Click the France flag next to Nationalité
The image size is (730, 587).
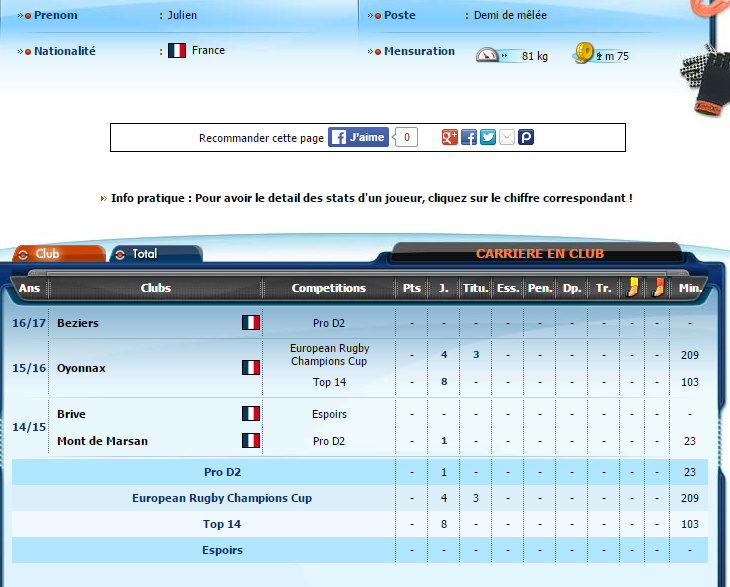pos(177,50)
